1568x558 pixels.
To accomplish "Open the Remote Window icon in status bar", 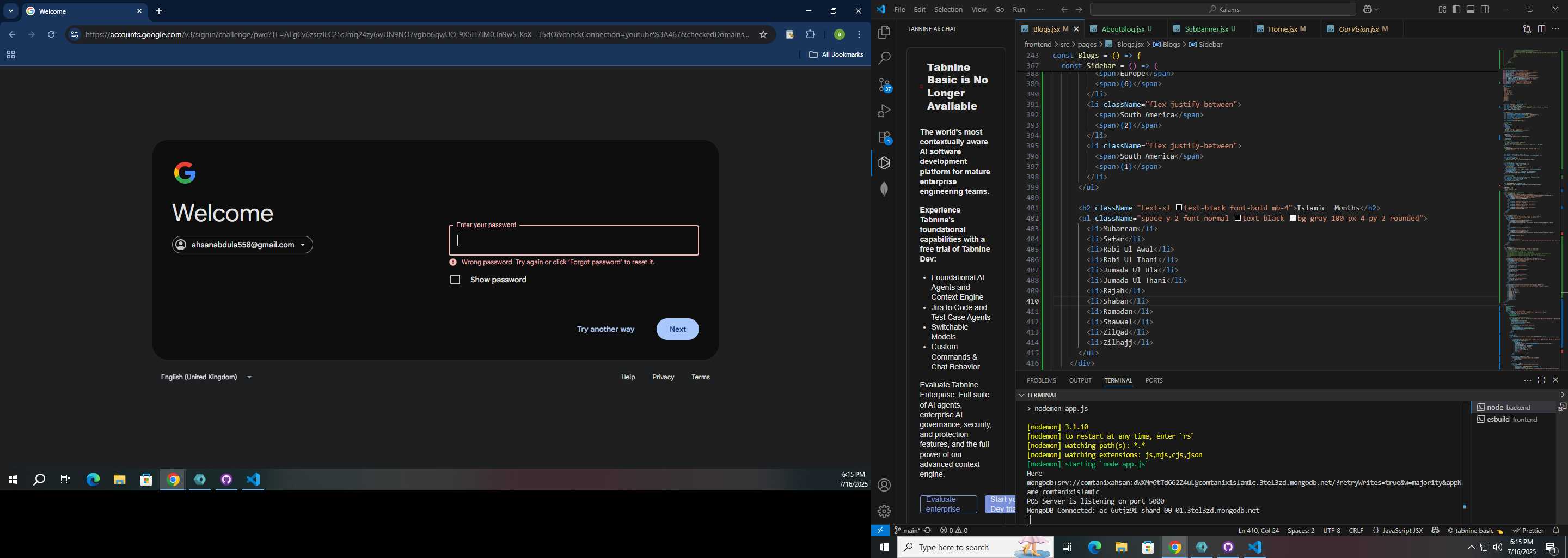I will point(880,531).
